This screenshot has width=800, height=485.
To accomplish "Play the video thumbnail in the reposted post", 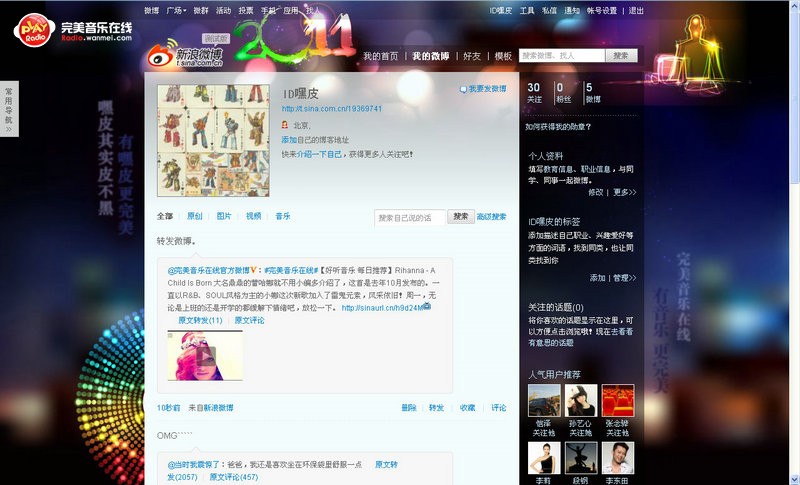I will pyautogui.click(x=205, y=355).
